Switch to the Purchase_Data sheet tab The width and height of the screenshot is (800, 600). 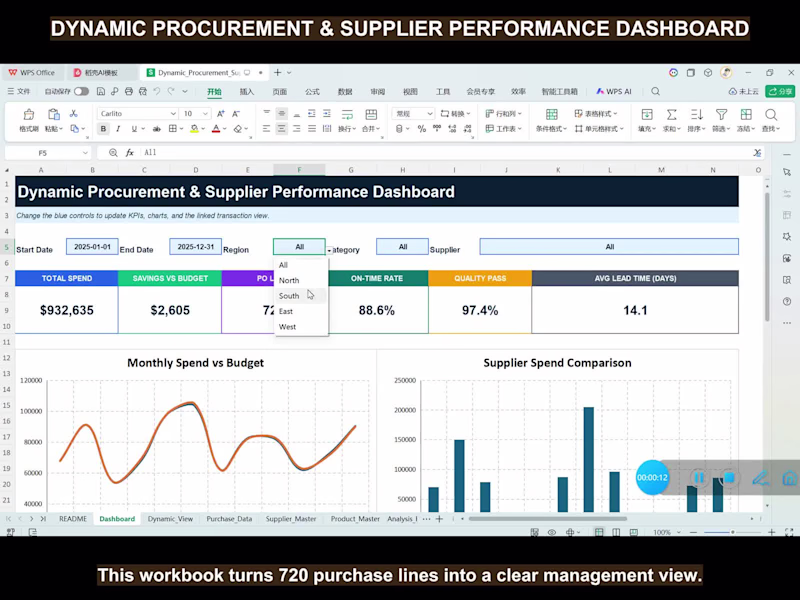pyautogui.click(x=229, y=518)
